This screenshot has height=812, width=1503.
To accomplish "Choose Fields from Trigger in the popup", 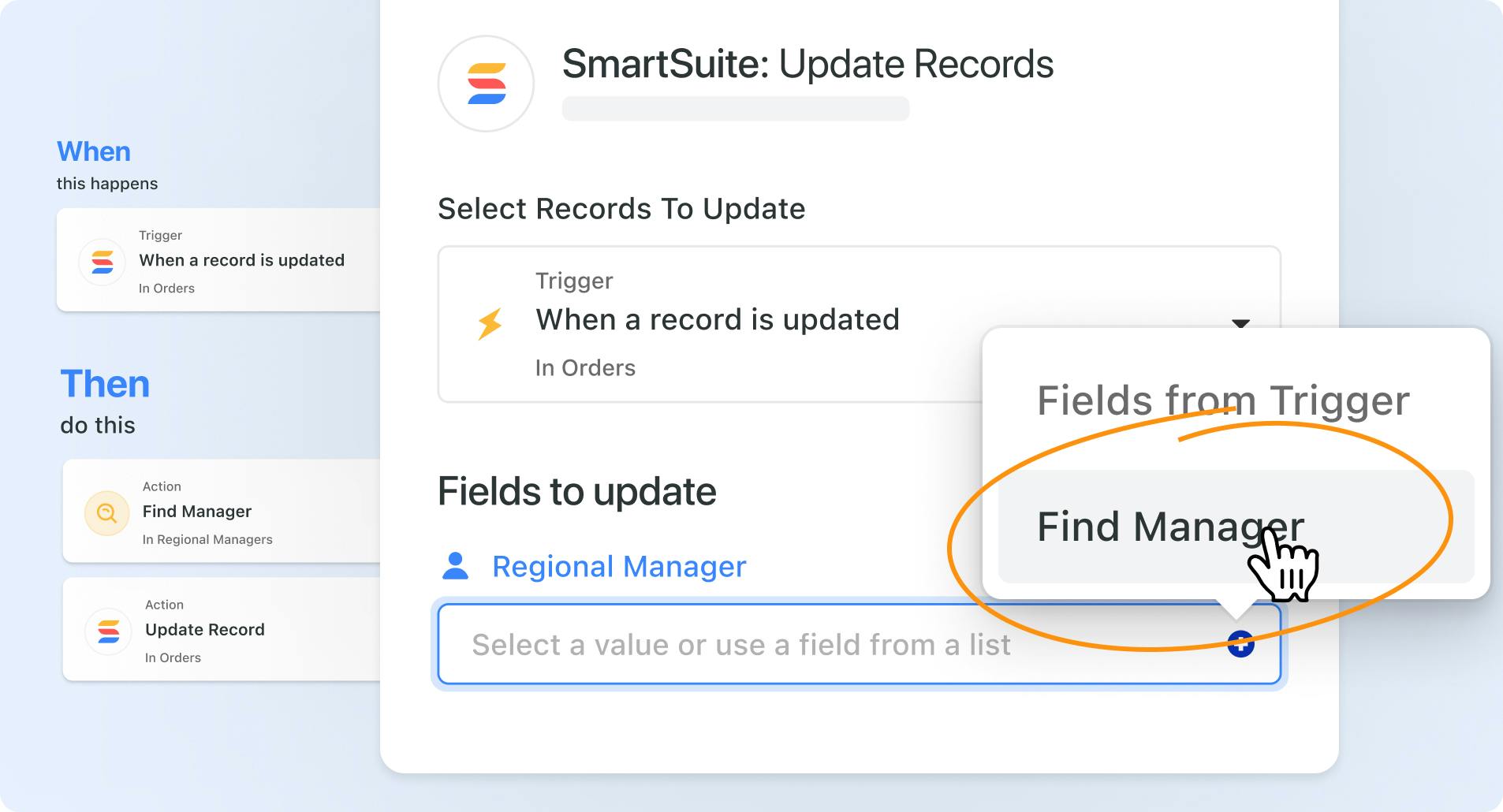I will (1222, 400).
